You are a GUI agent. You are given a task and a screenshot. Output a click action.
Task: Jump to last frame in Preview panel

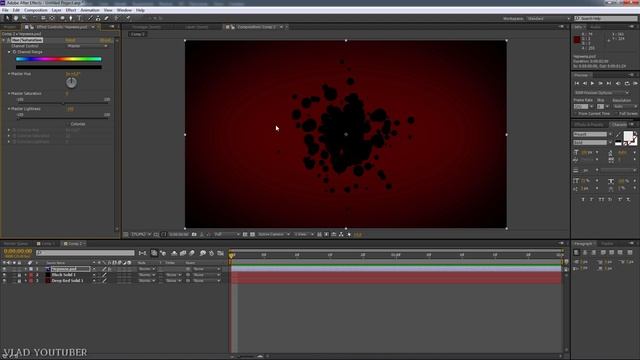(609, 83)
